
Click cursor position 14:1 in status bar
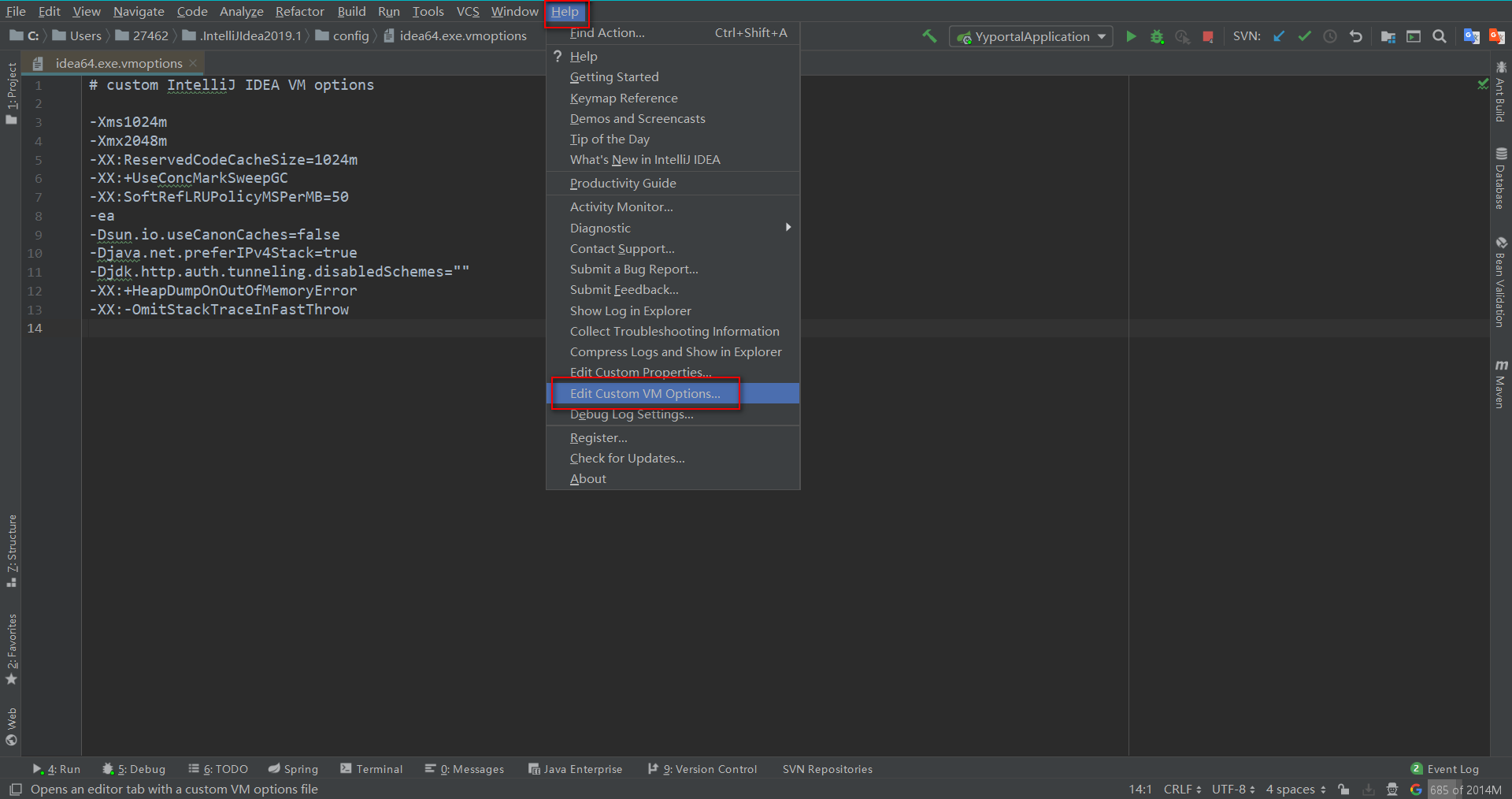1140,789
